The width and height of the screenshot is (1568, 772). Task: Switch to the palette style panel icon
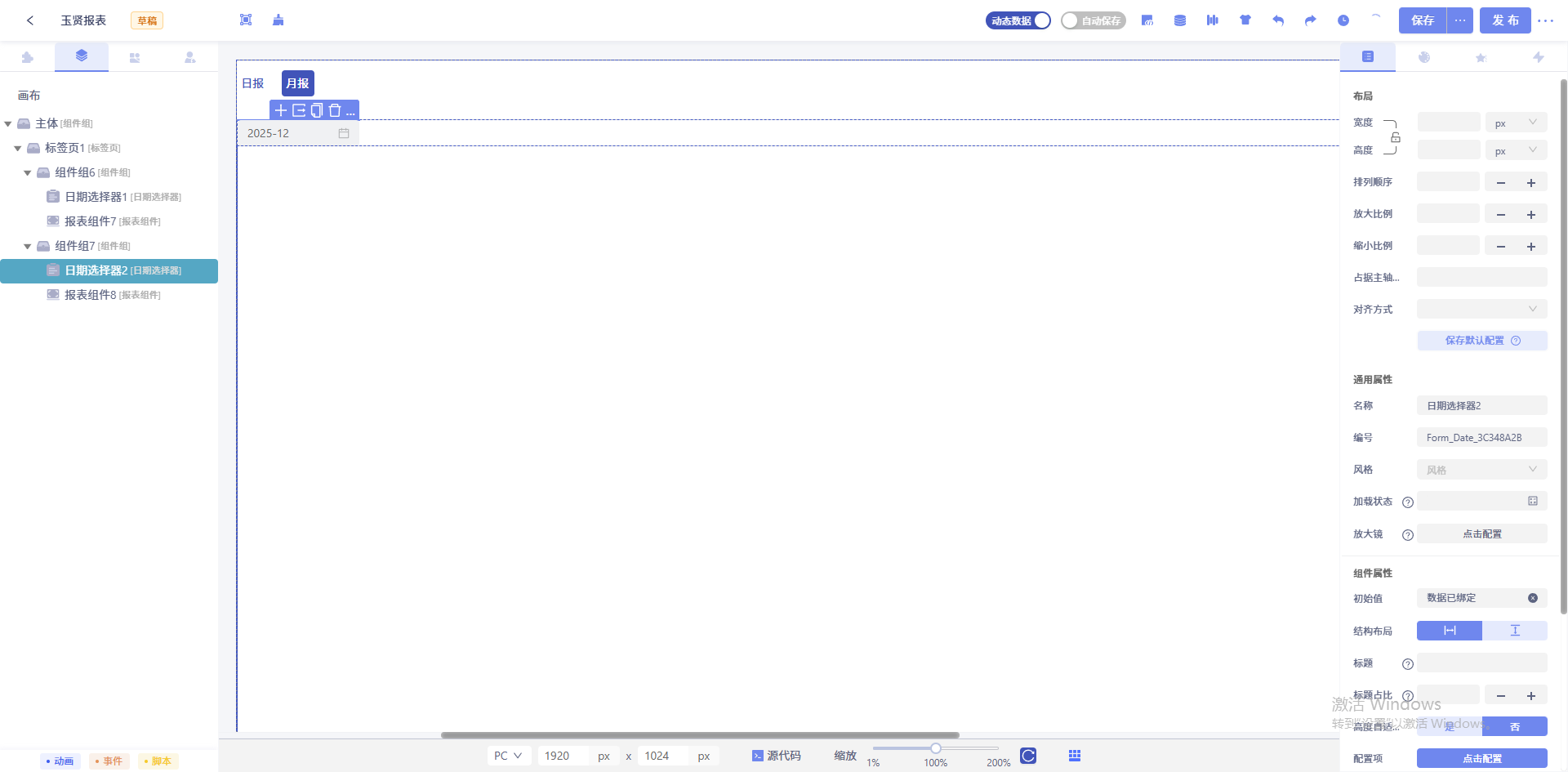(1424, 57)
